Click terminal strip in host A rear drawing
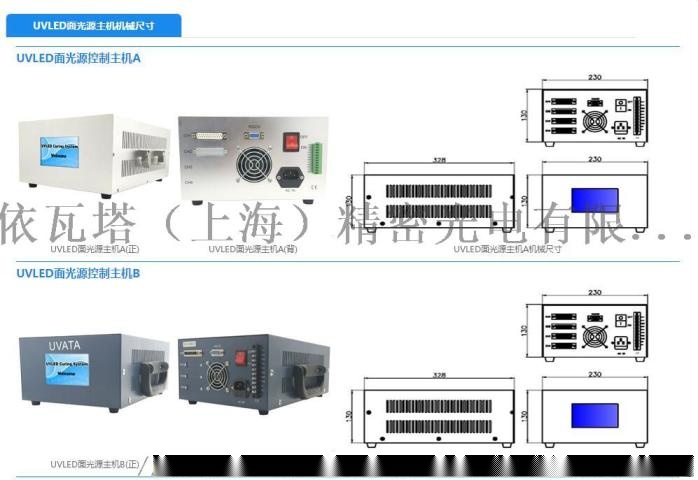This screenshot has width=698, height=480. click(638, 116)
